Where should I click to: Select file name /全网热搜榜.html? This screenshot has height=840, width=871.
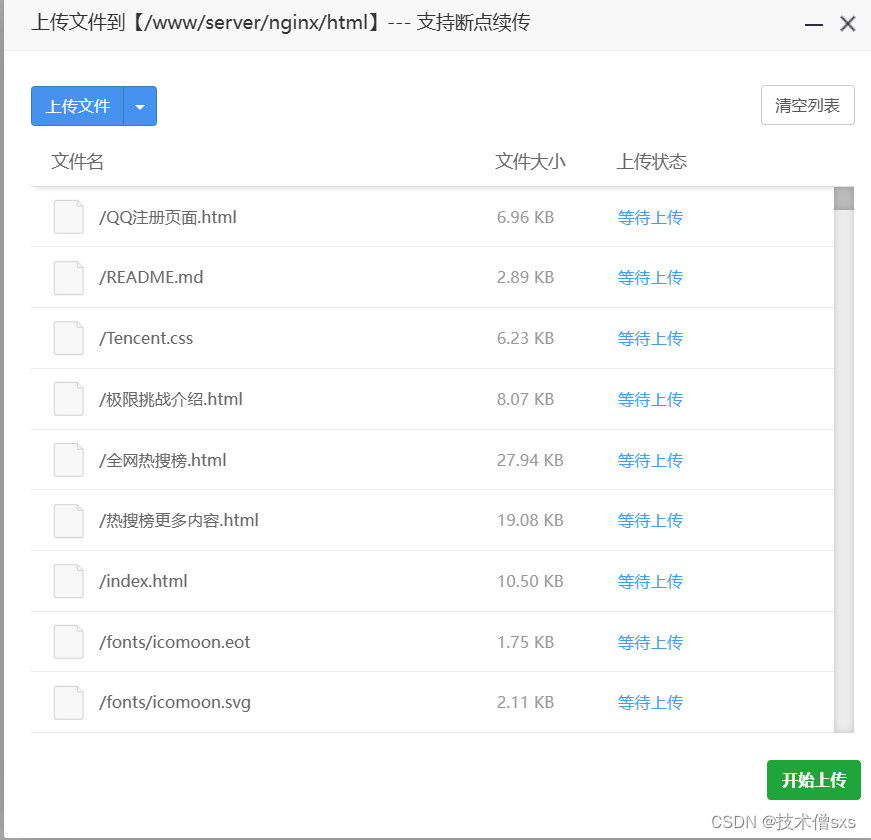click(163, 460)
